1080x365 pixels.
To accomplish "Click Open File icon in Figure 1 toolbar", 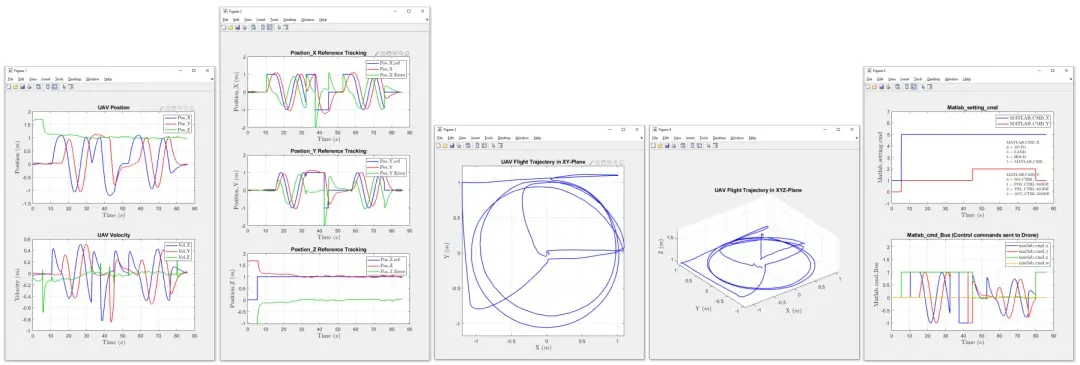I will pyautogui.click(x=16, y=87).
